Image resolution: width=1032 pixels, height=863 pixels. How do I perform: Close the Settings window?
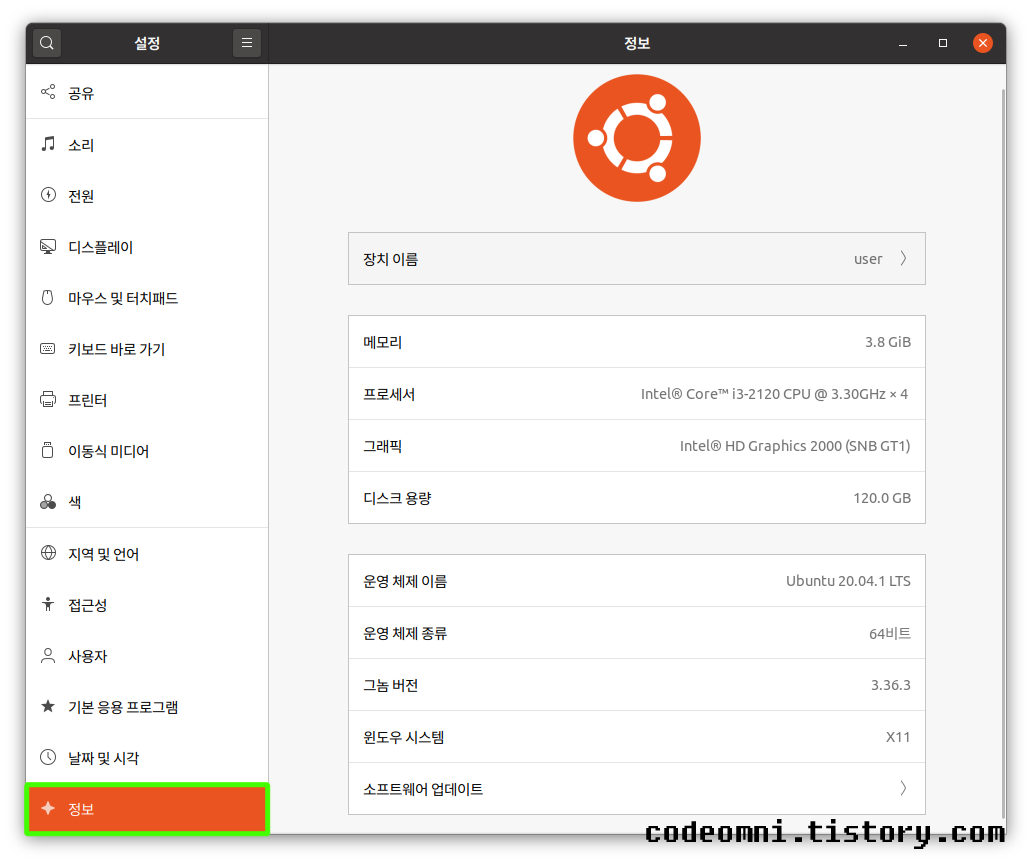(x=983, y=43)
